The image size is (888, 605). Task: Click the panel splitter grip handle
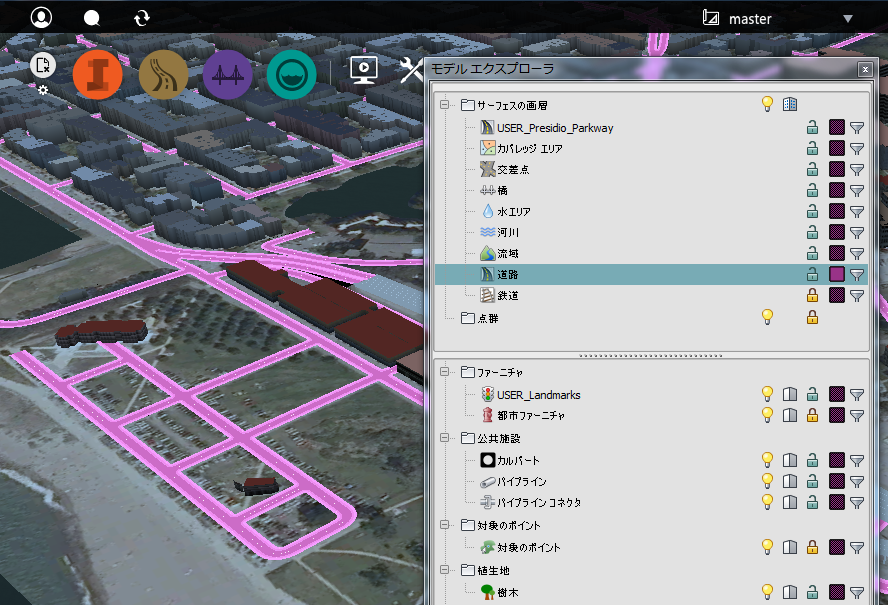[x=651, y=356]
